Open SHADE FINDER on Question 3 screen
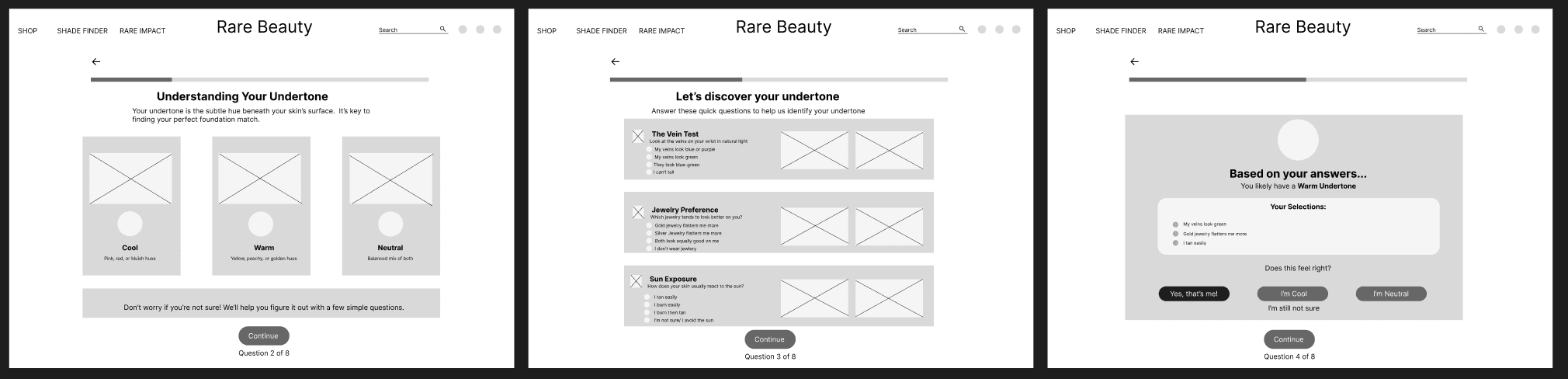Viewport: 1568px width, 379px height. tap(602, 31)
